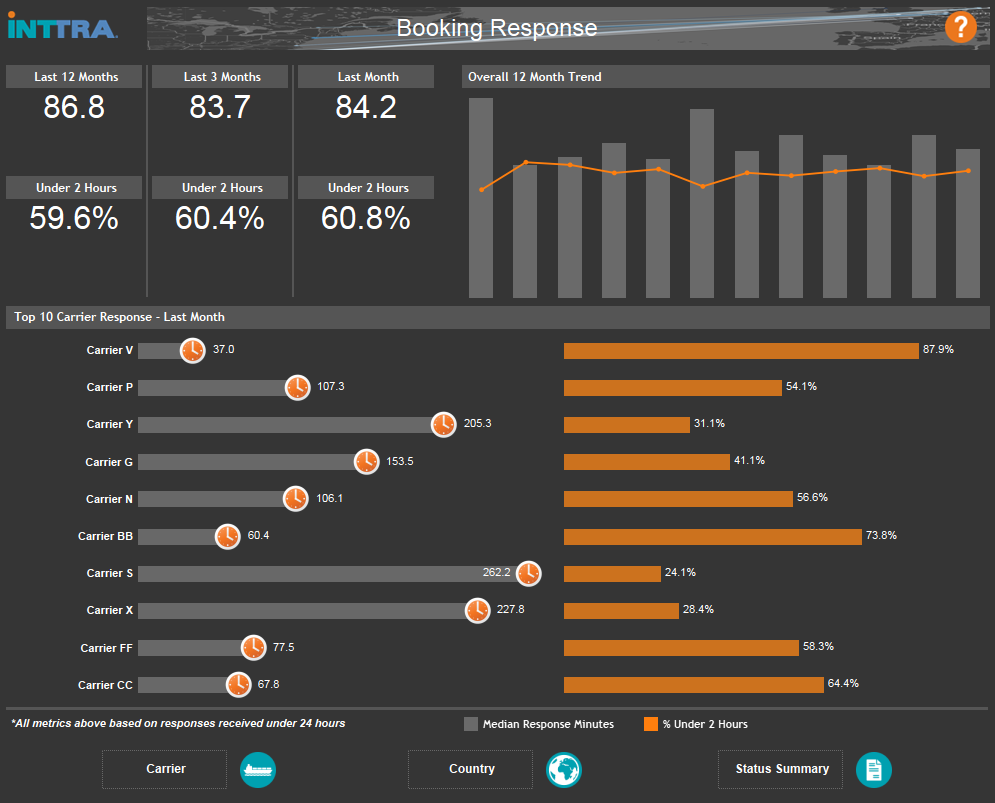Click the Booking Response title
The width and height of the screenshot is (995, 803).
pos(497,28)
